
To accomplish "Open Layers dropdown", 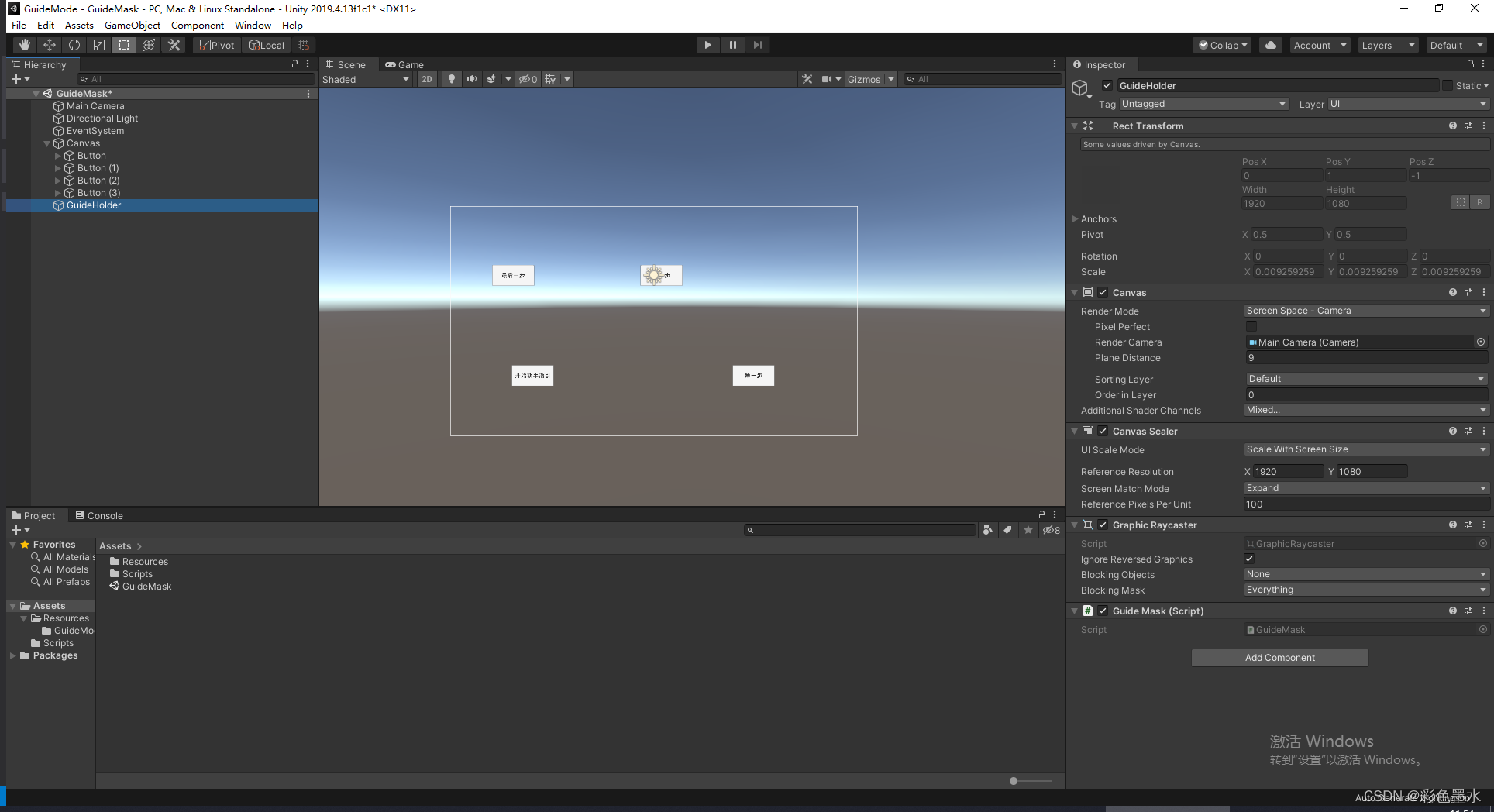I will [x=1387, y=45].
